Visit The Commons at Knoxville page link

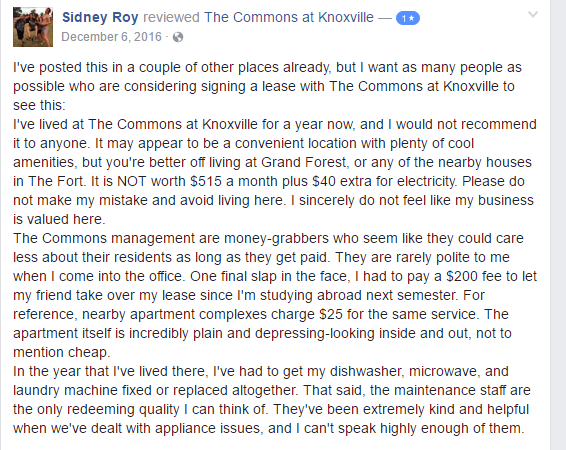(289, 17)
